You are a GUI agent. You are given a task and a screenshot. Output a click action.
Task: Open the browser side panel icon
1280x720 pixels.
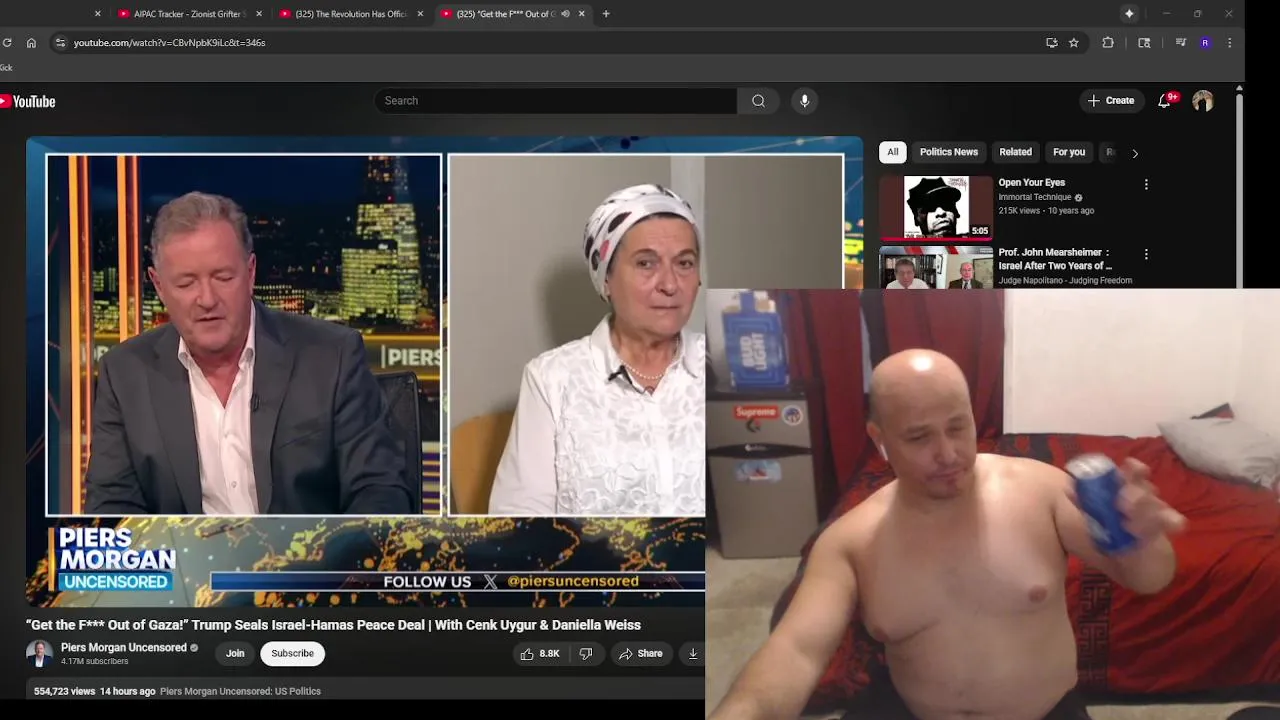click(1144, 43)
